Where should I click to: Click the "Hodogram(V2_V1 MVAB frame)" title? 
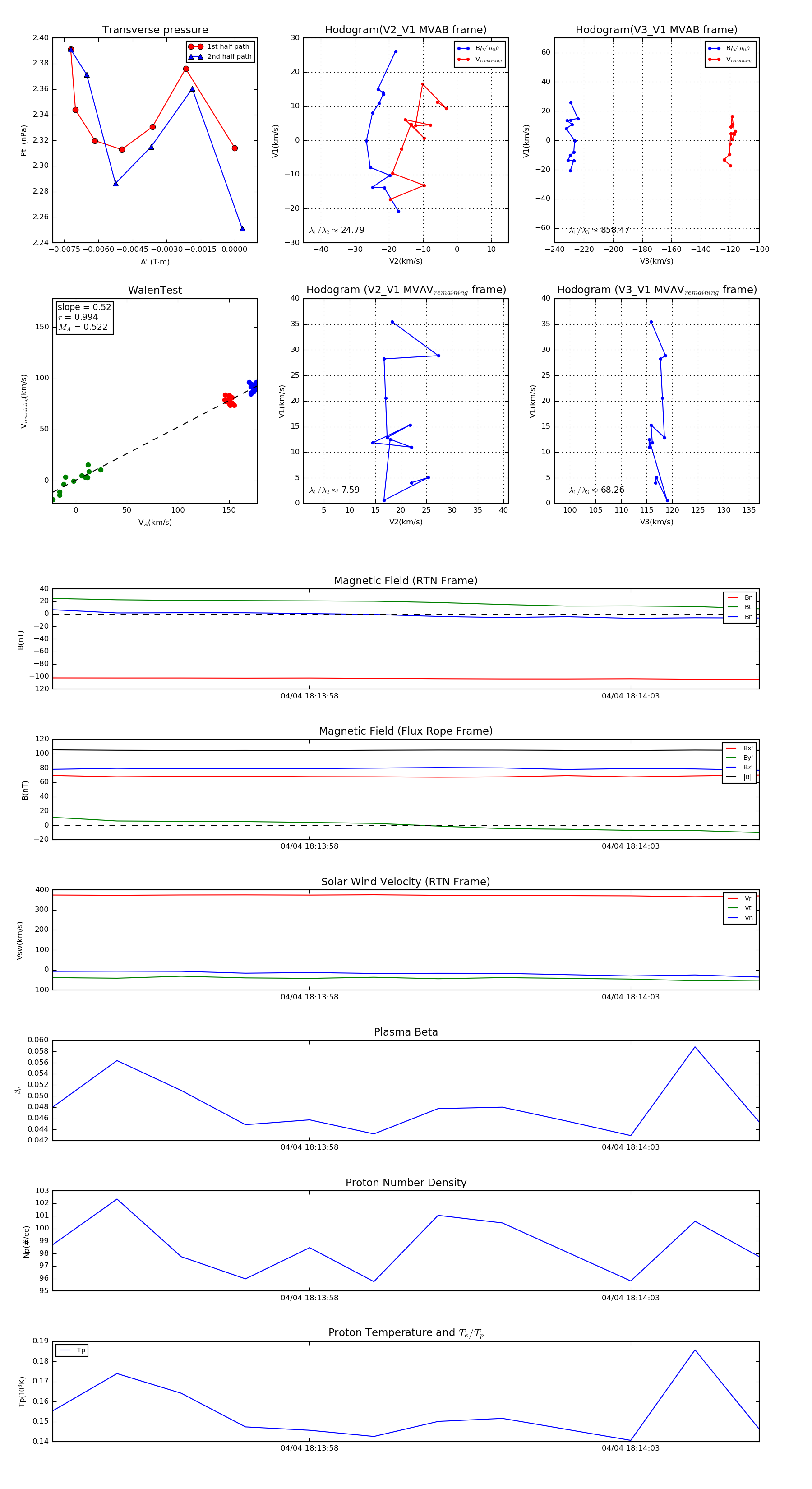(406, 30)
